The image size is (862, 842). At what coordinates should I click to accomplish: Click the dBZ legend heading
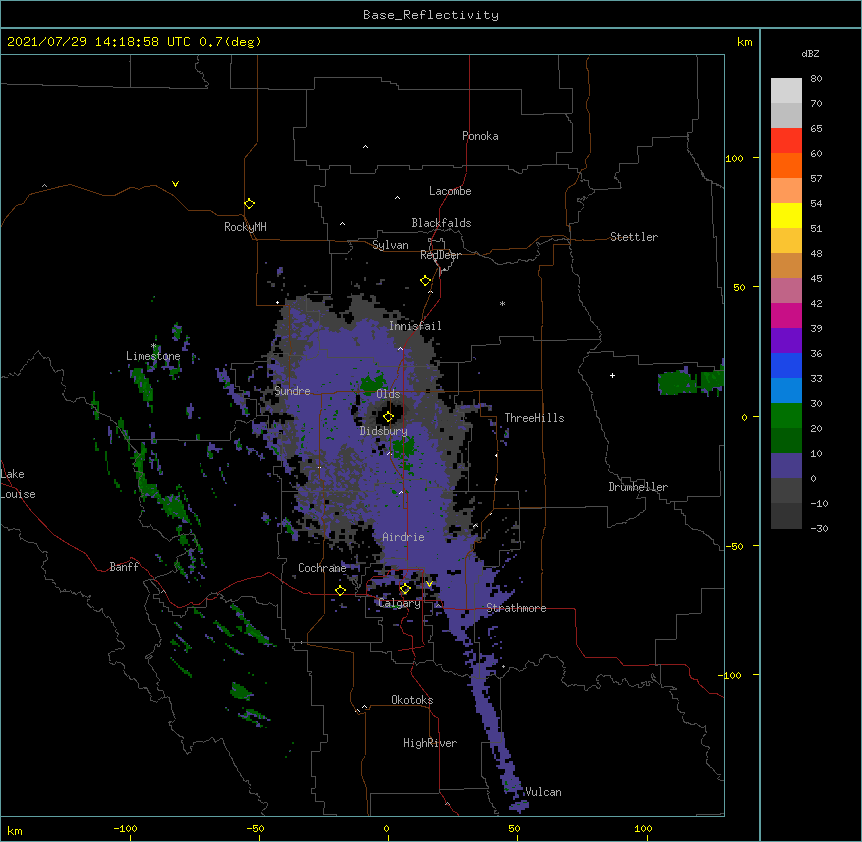pos(810,54)
